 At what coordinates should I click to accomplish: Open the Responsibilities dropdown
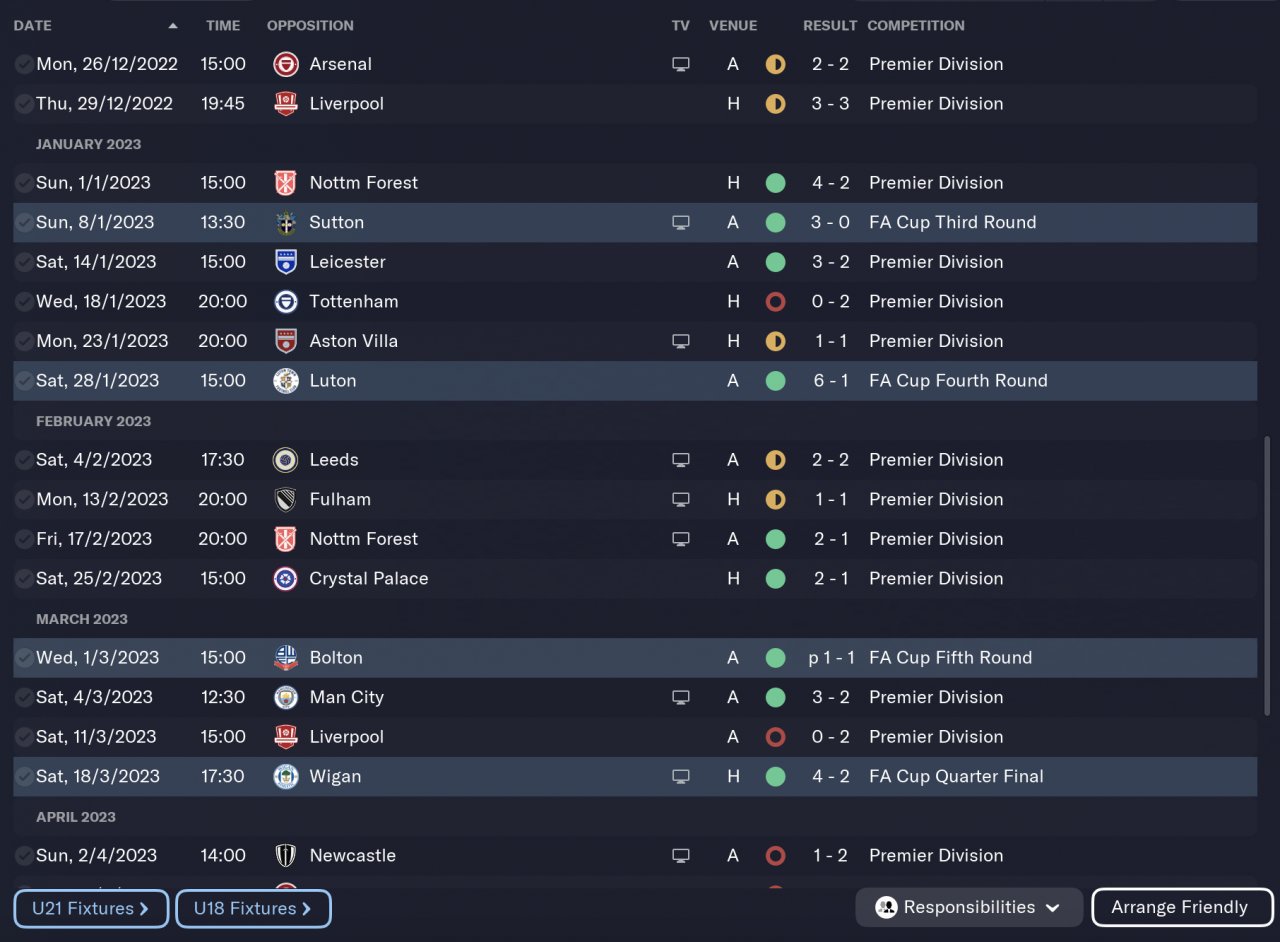969,908
